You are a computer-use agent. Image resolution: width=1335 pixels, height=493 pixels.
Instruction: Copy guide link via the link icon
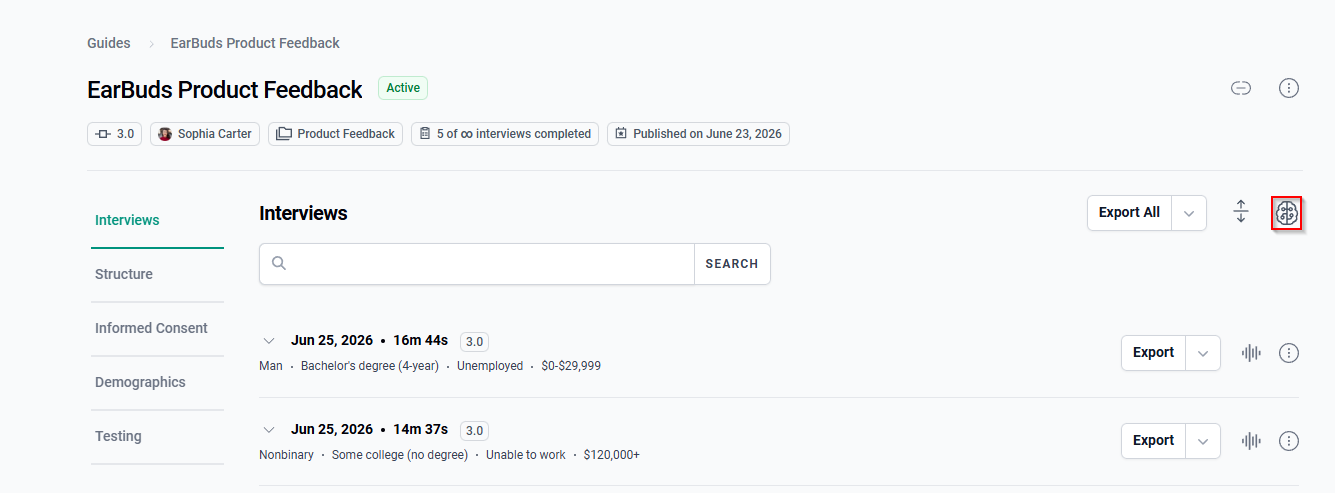1241,88
